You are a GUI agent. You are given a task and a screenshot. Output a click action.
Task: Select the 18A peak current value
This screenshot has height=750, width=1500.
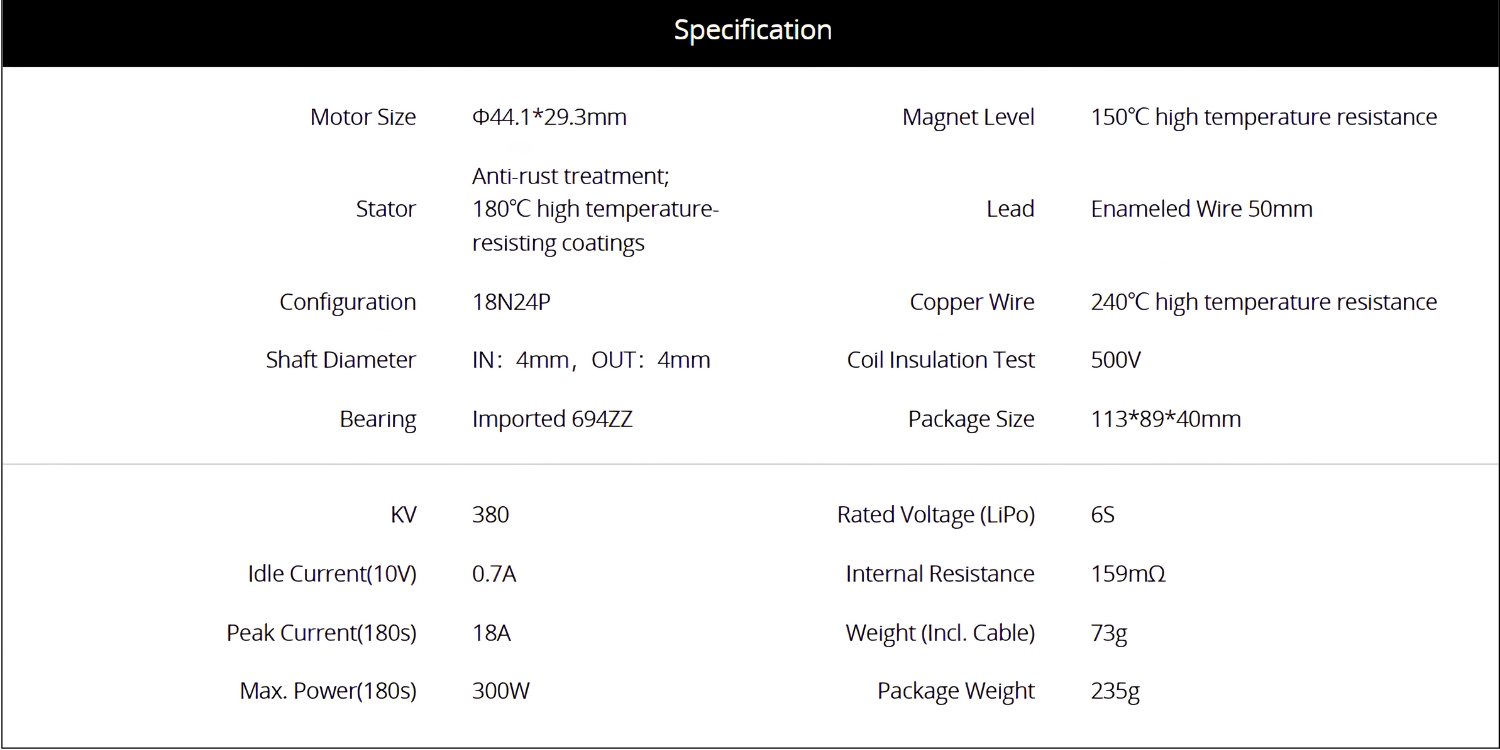coord(491,633)
